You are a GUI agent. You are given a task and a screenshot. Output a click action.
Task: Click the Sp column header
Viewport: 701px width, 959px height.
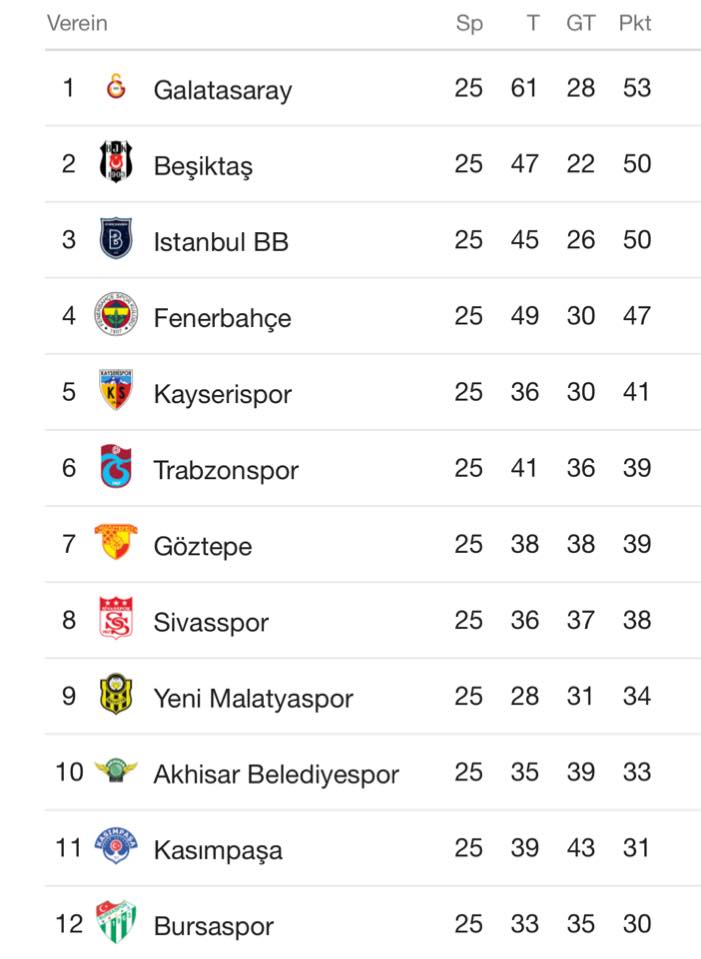pos(469,23)
